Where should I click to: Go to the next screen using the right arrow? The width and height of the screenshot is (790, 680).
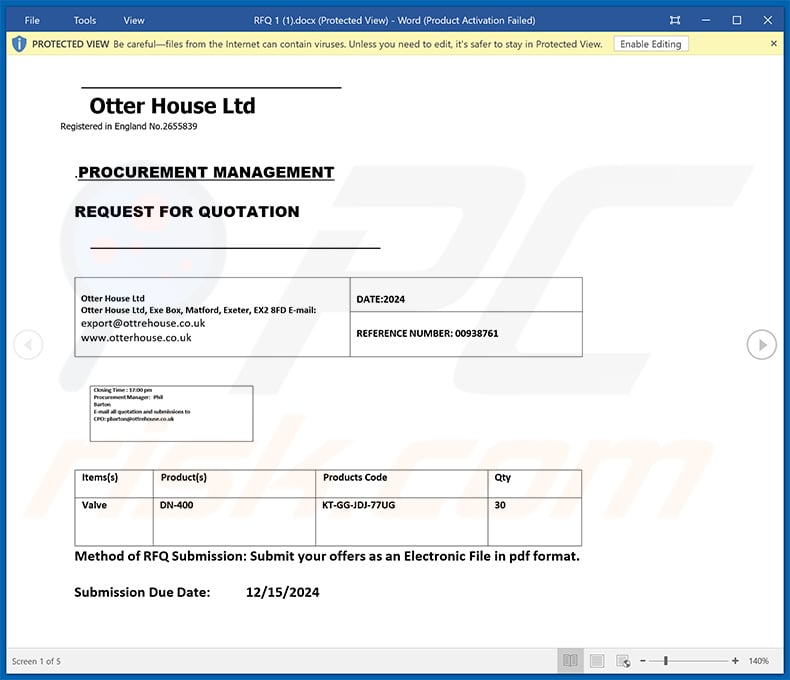pyautogui.click(x=761, y=345)
